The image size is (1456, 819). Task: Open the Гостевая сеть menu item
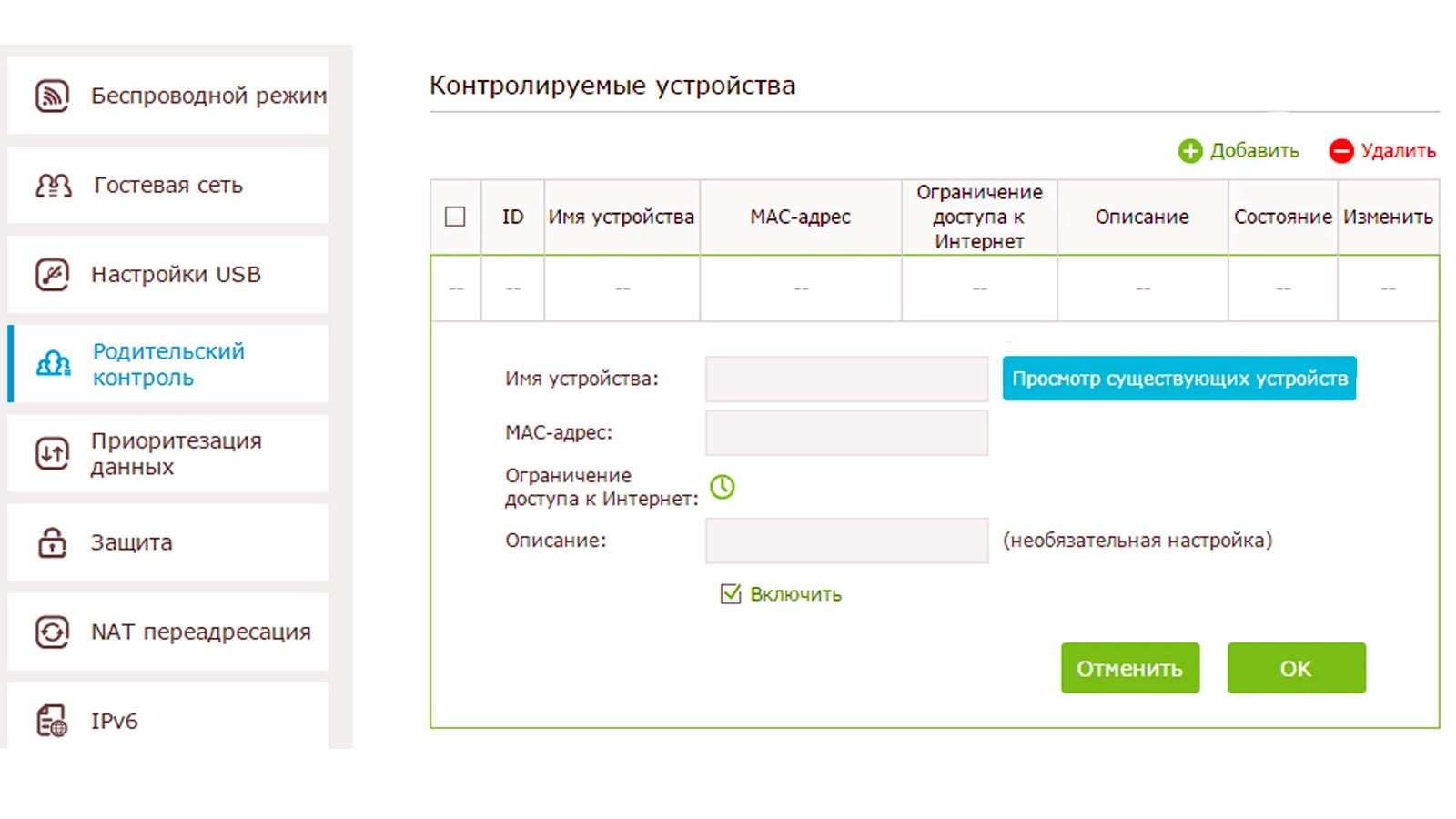pyautogui.click(x=167, y=185)
